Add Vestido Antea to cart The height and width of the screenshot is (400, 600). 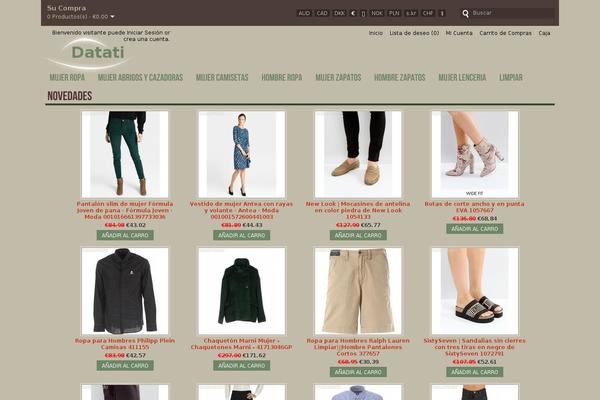pyautogui.click(x=241, y=235)
